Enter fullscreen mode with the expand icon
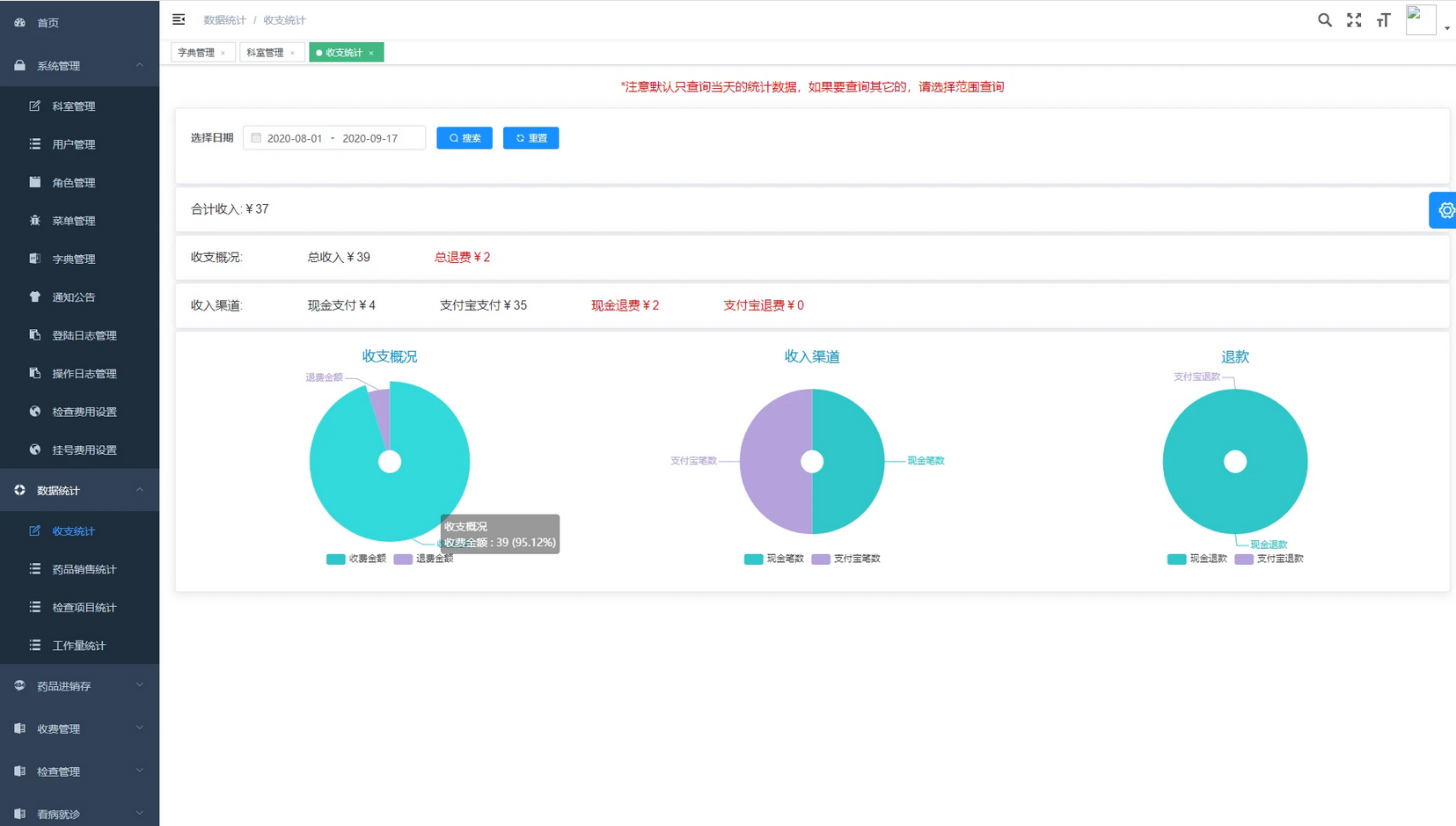The height and width of the screenshot is (826, 1456). (1354, 20)
